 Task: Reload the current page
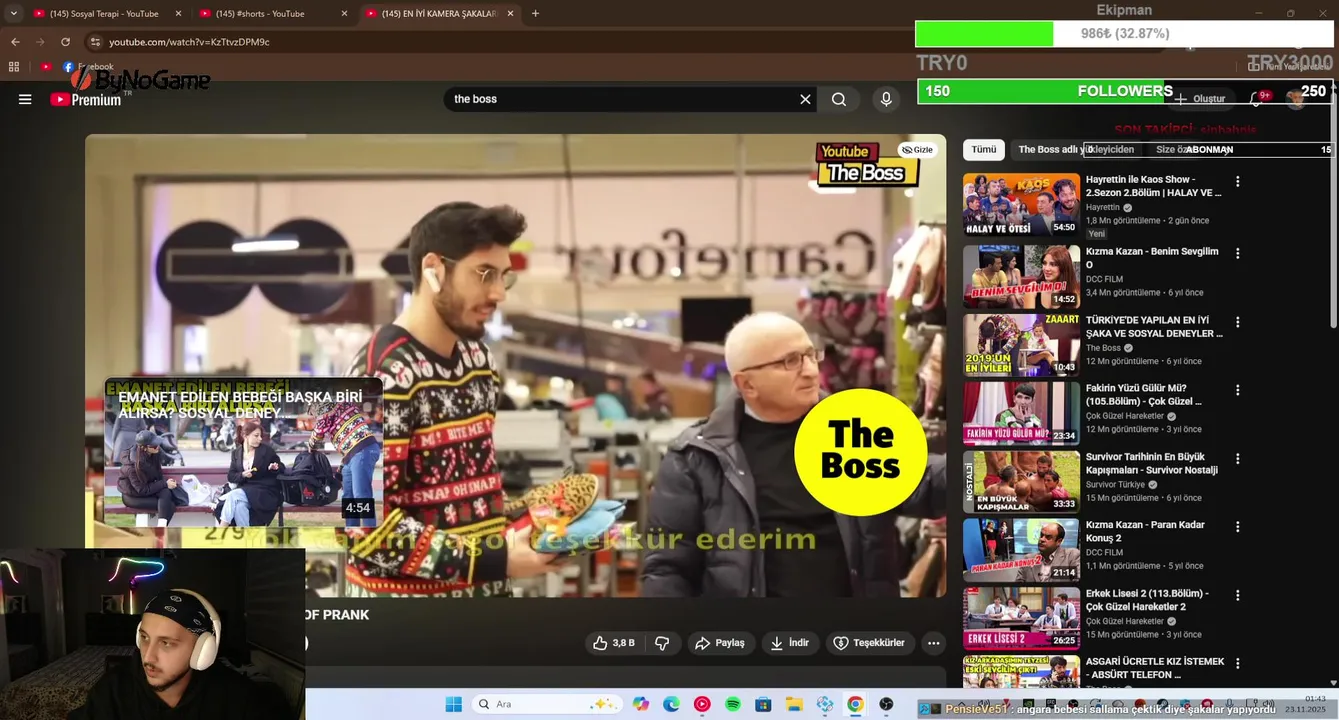[x=65, y=42]
